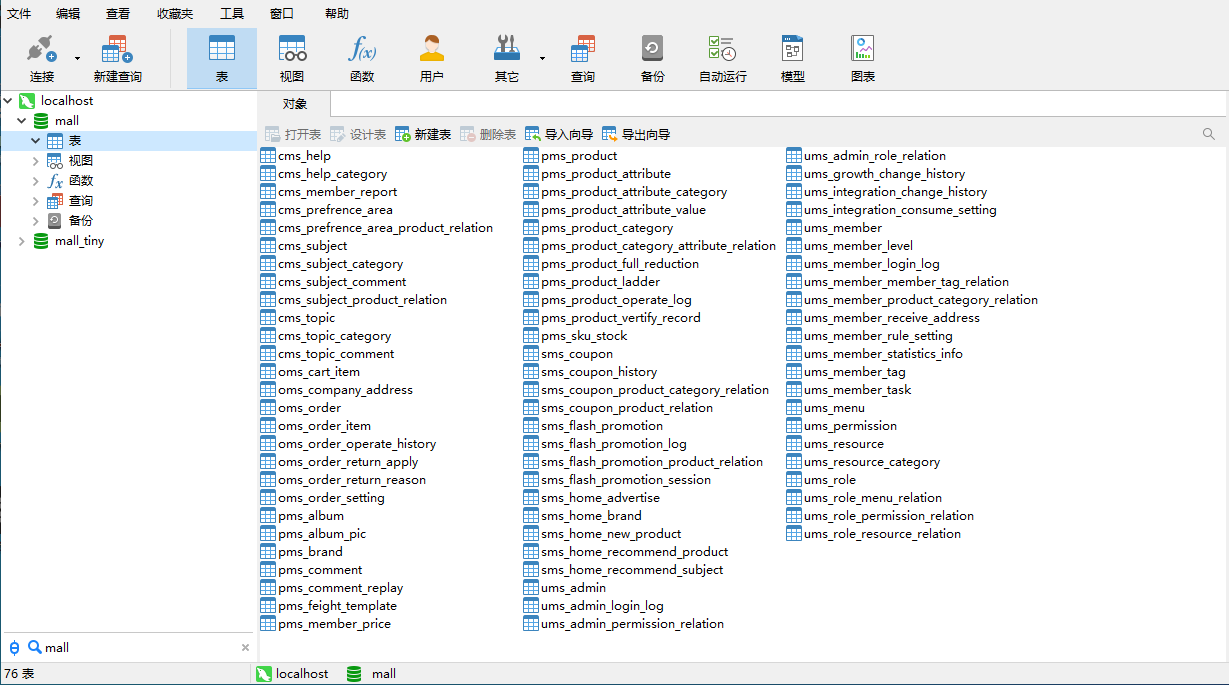
Task: Launch the 导出向导 (Export Wizard)
Action: point(636,134)
